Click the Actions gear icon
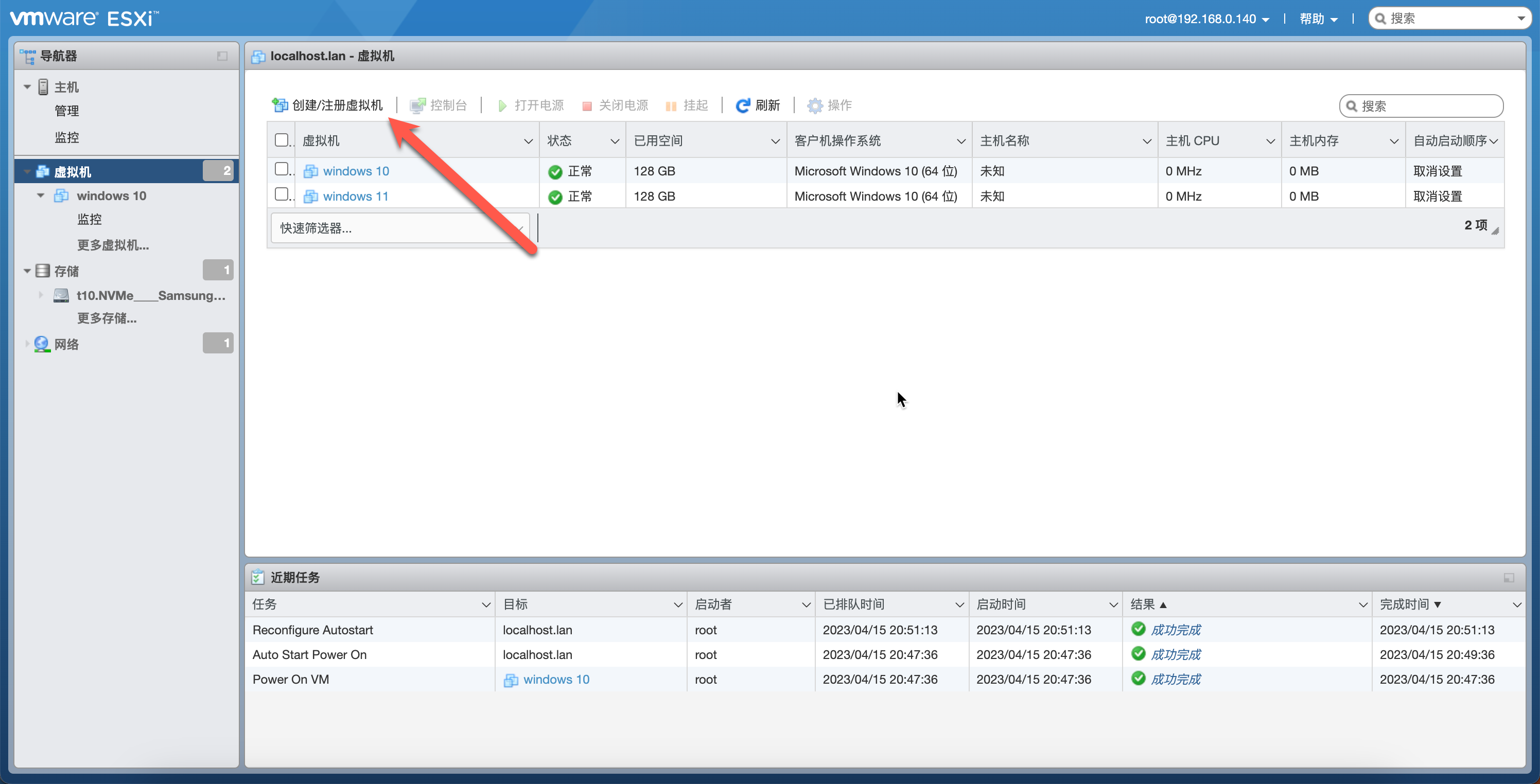 [814, 106]
